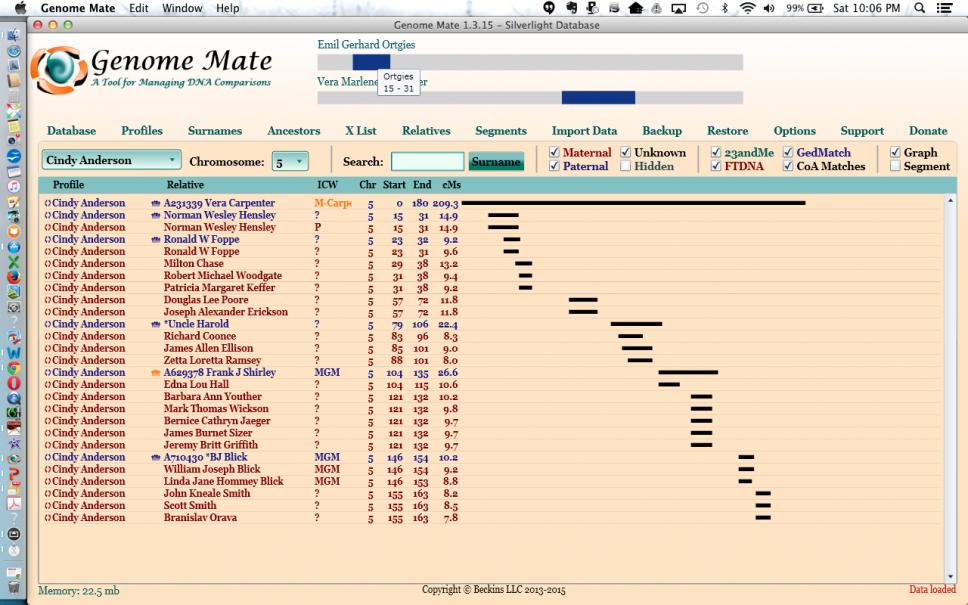Image resolution: width=968 pixels, height=605 pixels.
Task: Click the AirPlay display icon
Action: (678, 8)
